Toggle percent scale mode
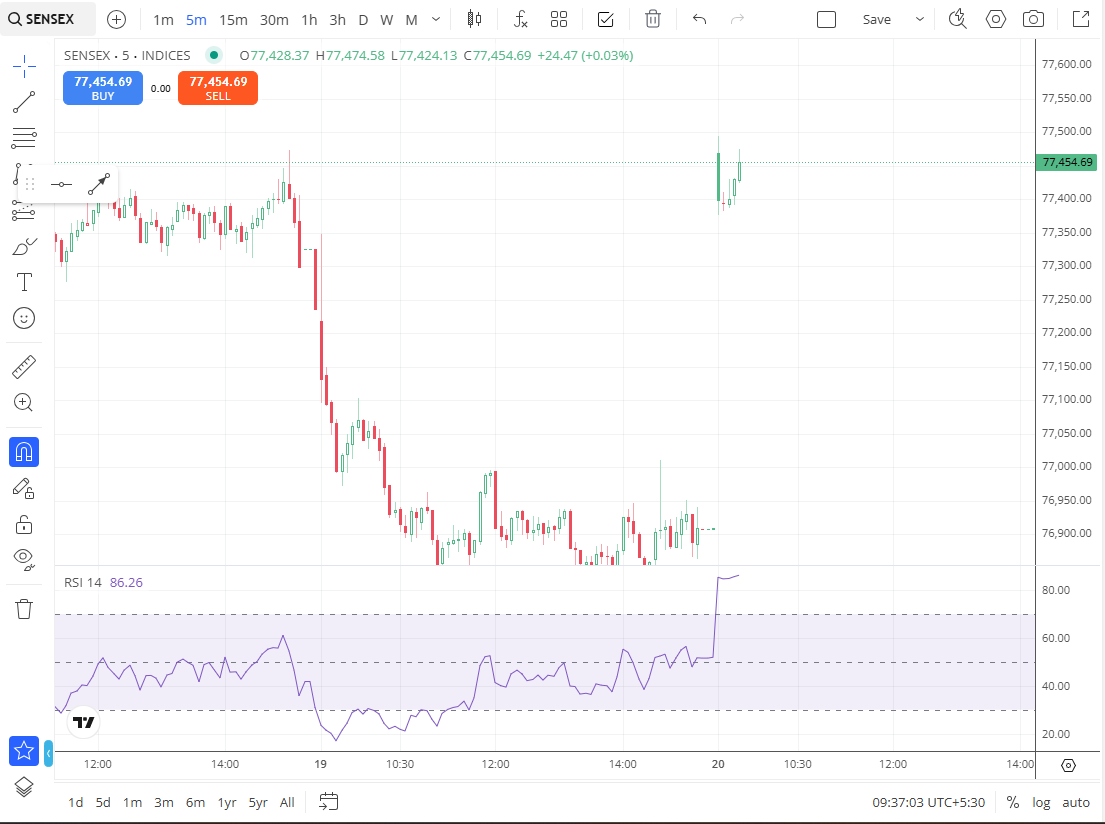This screenshot has width=1105, height=824. click(1013, 802)
